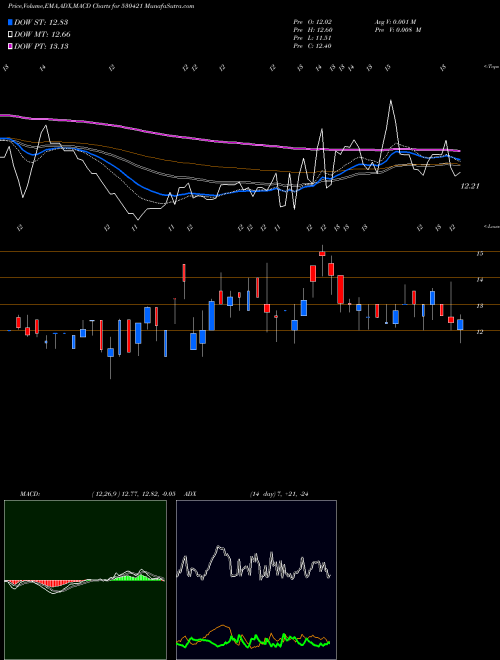500x660 pixels.
Task: Click the blue DOW ST legend swatch
Action: tap(10, 22)
